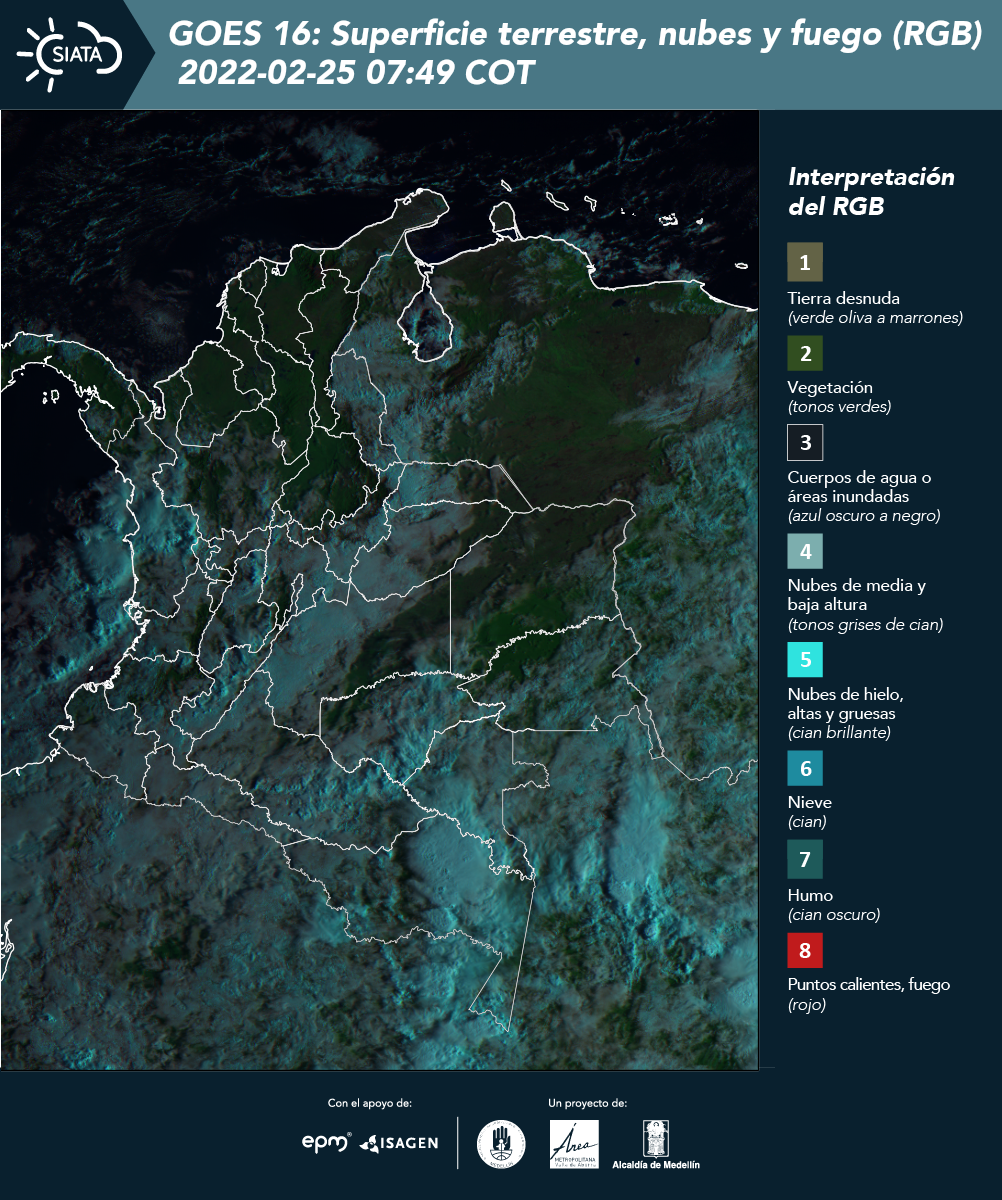Click the "(verde oliva a marrones)" description
1002x1200 pixels.
[875, 318]
